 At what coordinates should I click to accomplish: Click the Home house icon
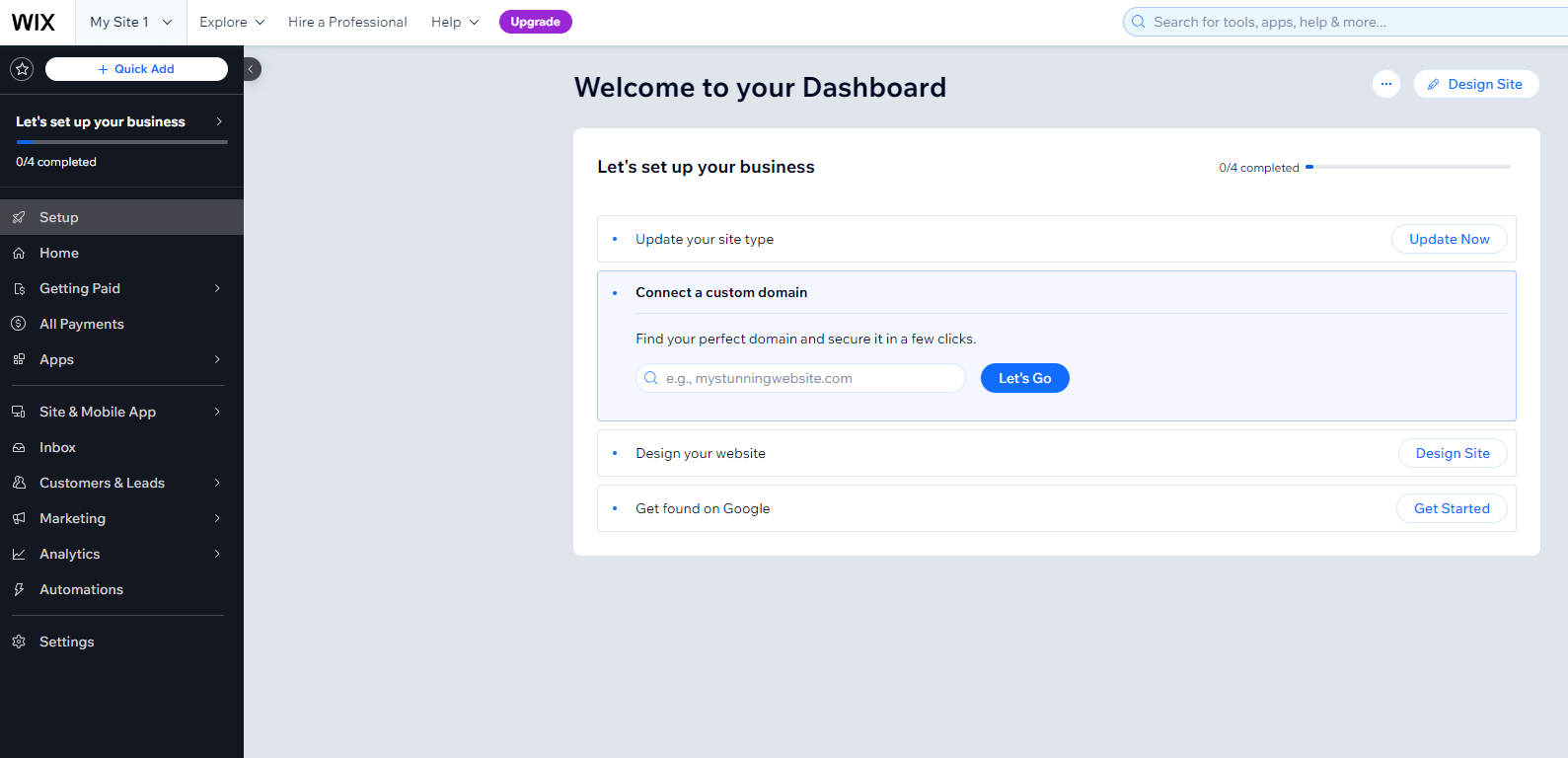[x=19, y=253]
